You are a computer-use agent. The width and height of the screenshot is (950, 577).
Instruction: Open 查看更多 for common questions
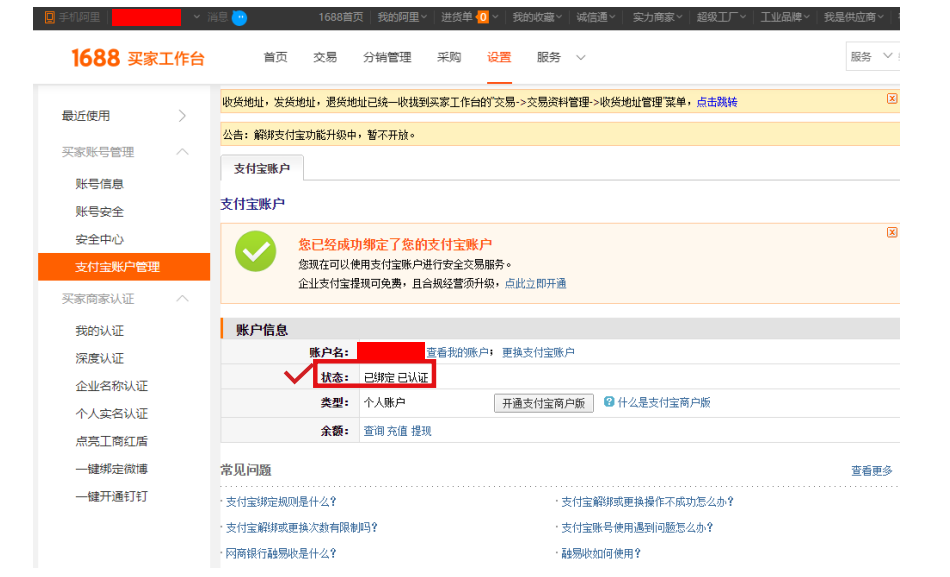(x=871, y=470)
